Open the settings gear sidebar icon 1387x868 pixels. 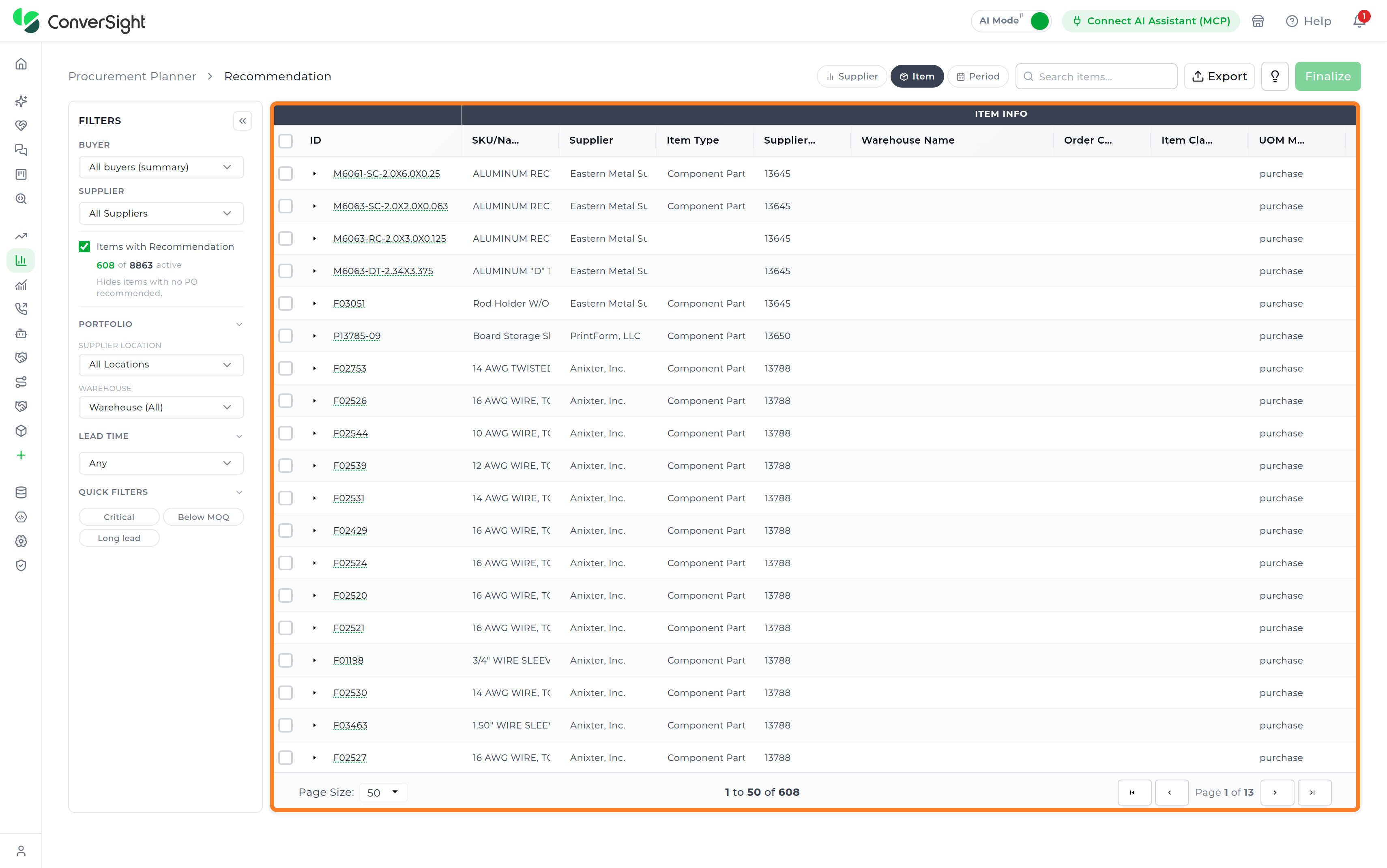point(21,541)
